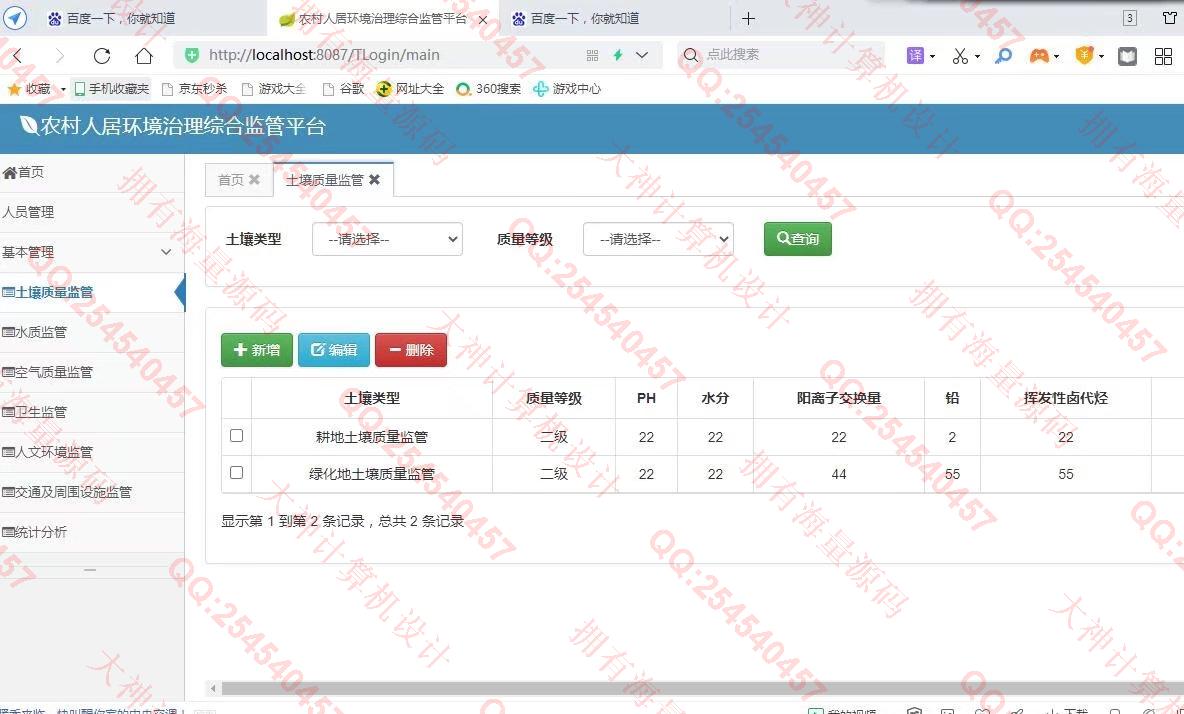Open the 质量等级 dropdown

pos(658,239)
